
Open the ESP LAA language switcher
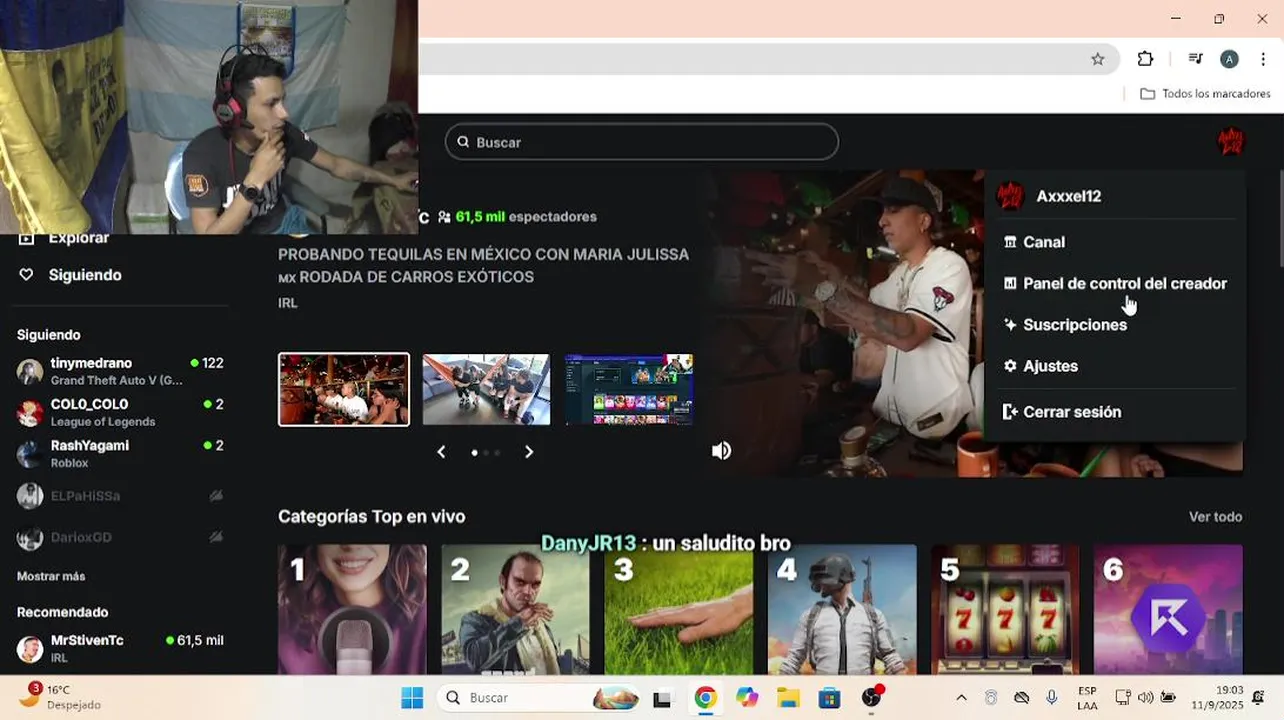(x=1087, y=698)
